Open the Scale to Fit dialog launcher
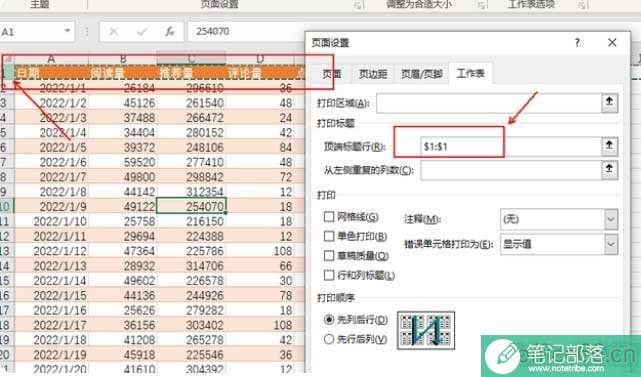This screenshot has width=641, height=377. coord(482,5)
